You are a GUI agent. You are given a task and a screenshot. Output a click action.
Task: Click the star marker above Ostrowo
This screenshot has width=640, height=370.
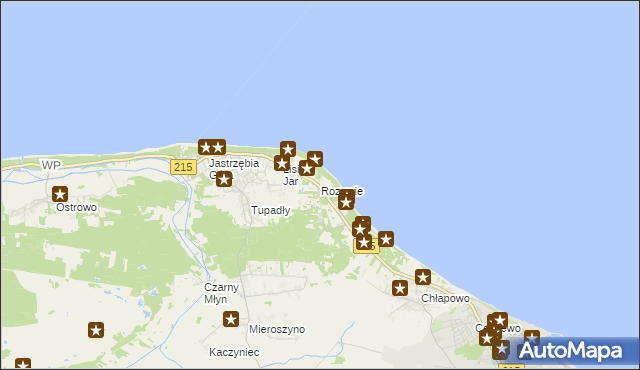click(x=60, y=194)
